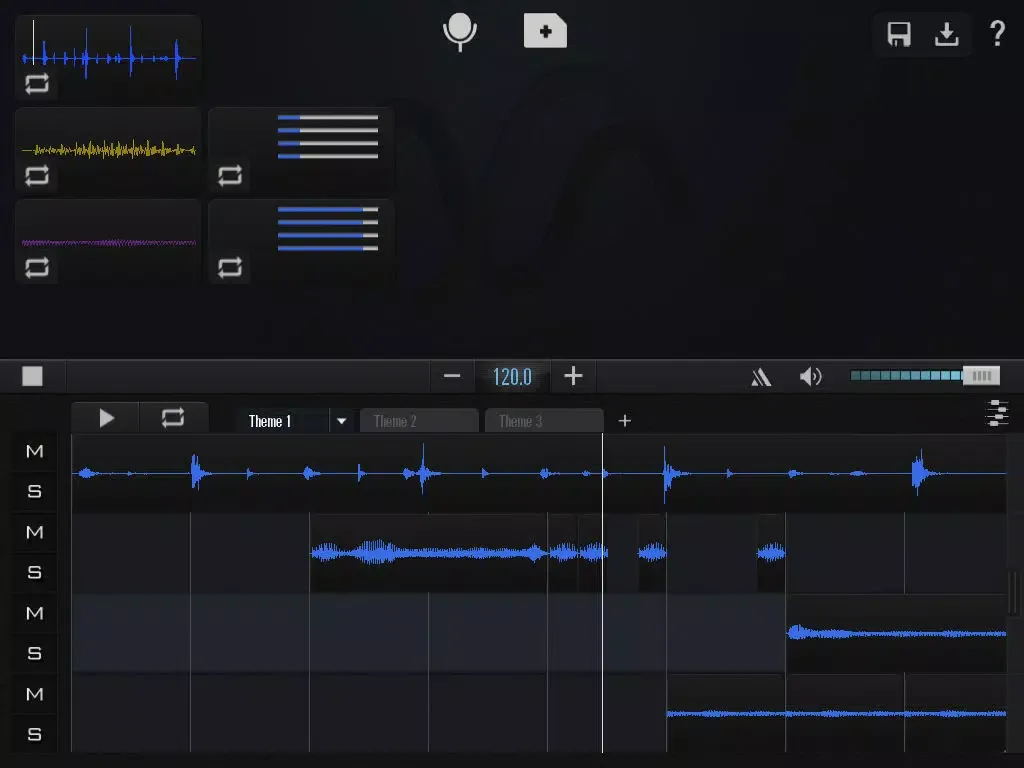Select the Theme 1 tab
The height and width of the screenshot is (768, 1024).
coord(270,421)
